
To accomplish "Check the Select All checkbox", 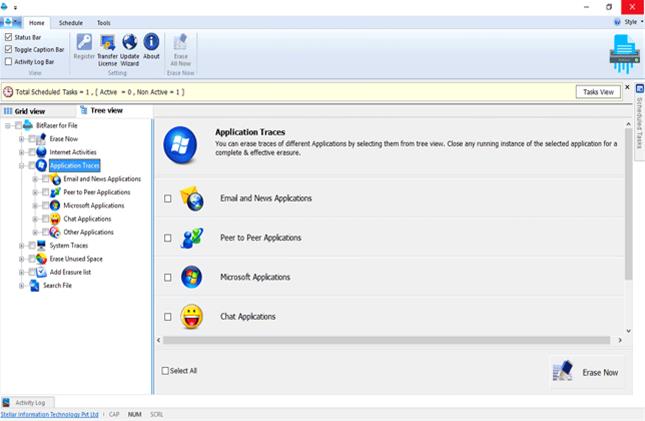I will pyautogui.click(x=166, y=371).
